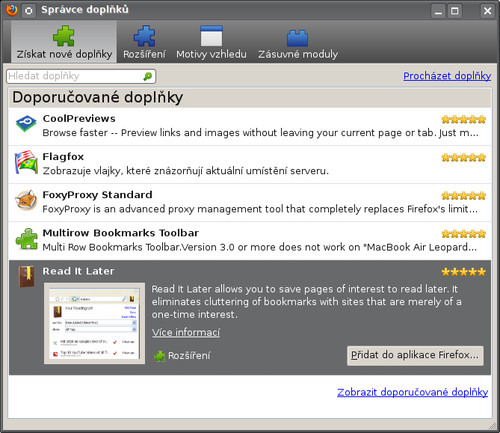Click the Doporučované doplňky heading

pos(98,97)
